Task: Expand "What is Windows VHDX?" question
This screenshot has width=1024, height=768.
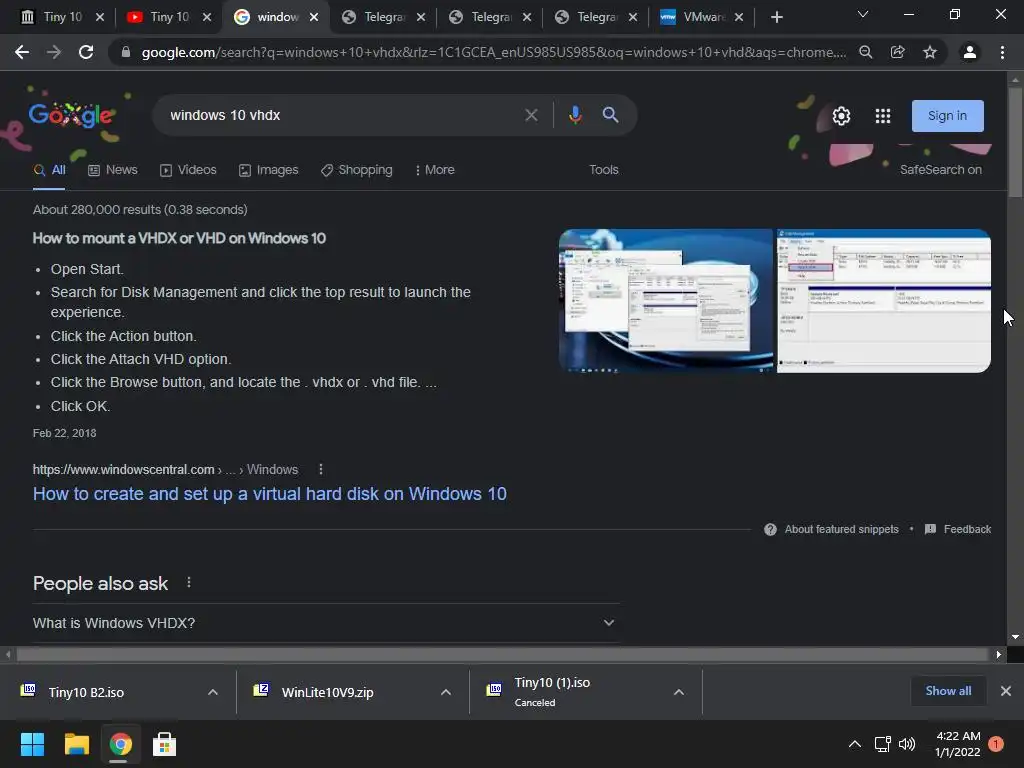Action: pyautogui.click(x=325, y=623)
